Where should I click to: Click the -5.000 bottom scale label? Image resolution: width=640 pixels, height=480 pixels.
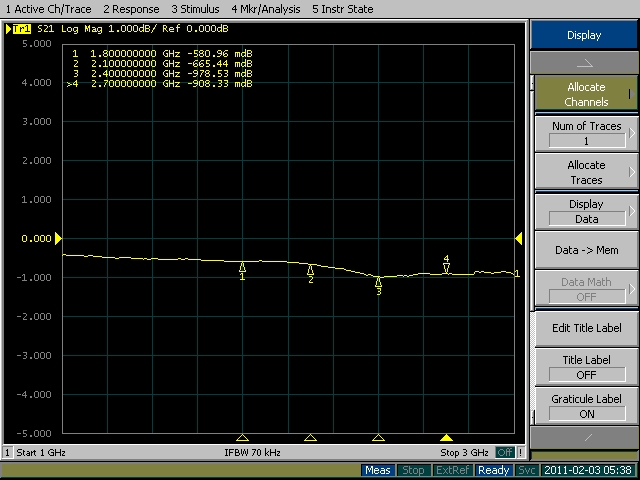tap(34, 433)
